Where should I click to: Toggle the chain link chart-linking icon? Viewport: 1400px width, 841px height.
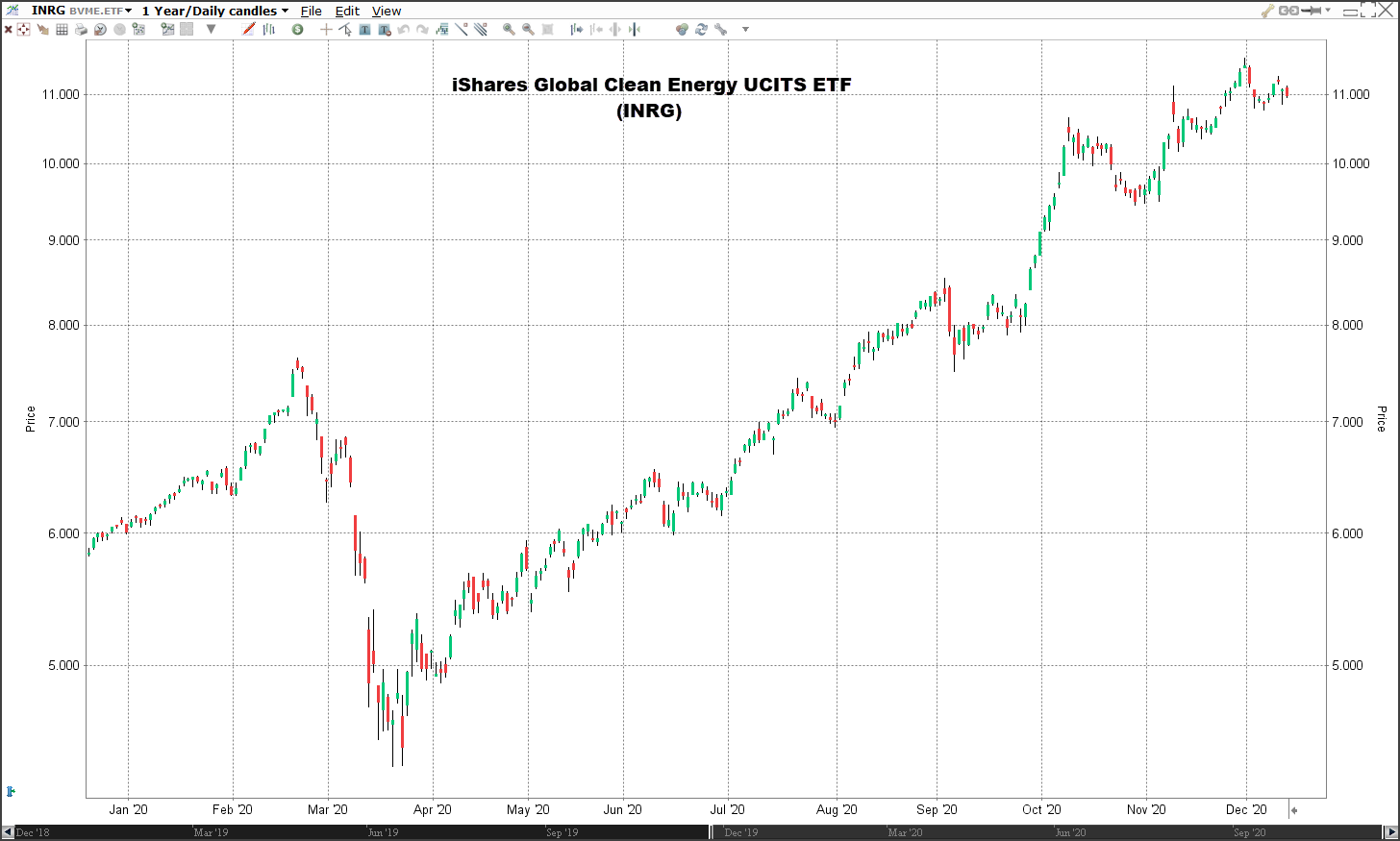(x=1289, y=11)
